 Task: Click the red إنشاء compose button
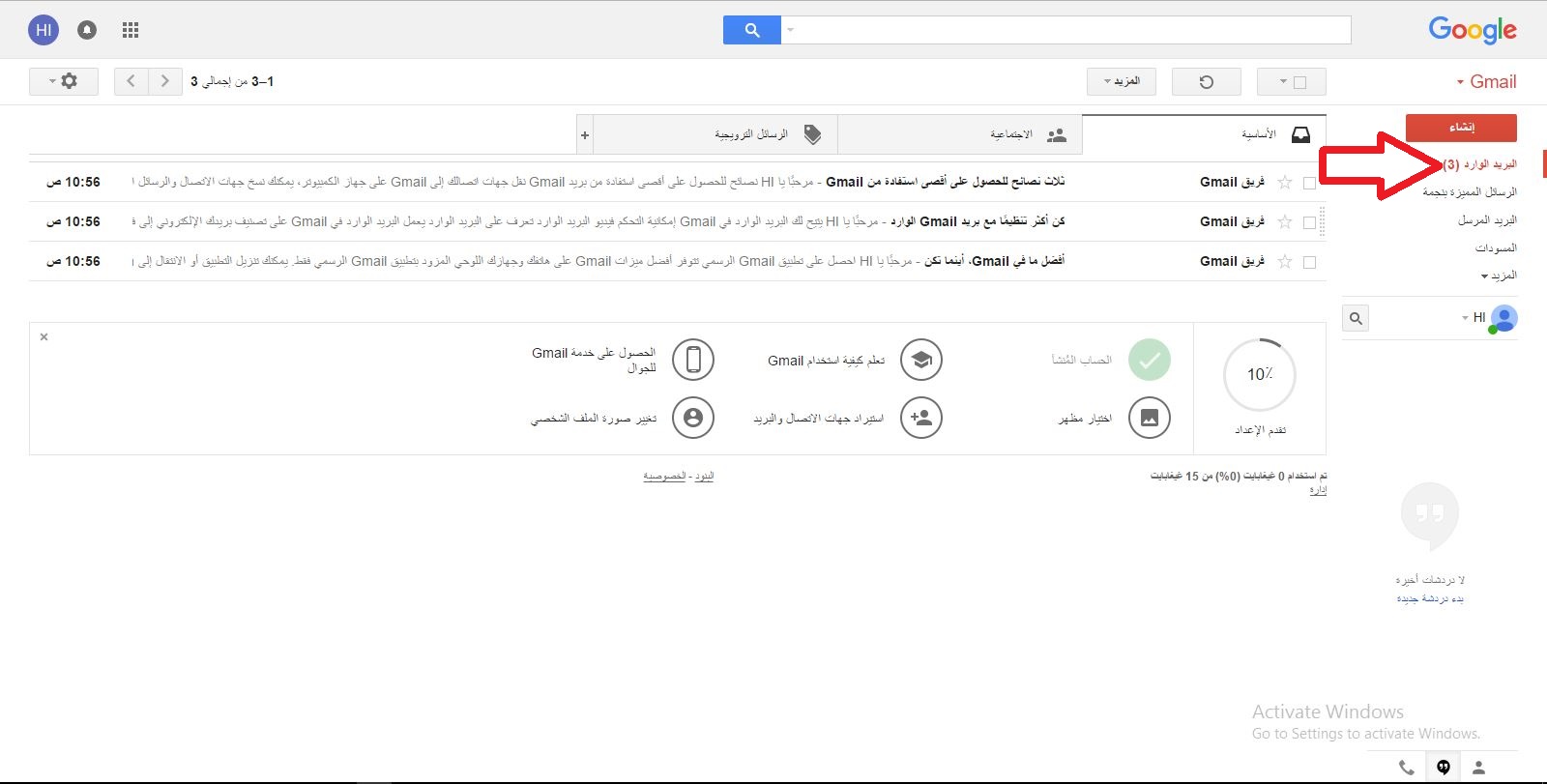point(1461,128)
